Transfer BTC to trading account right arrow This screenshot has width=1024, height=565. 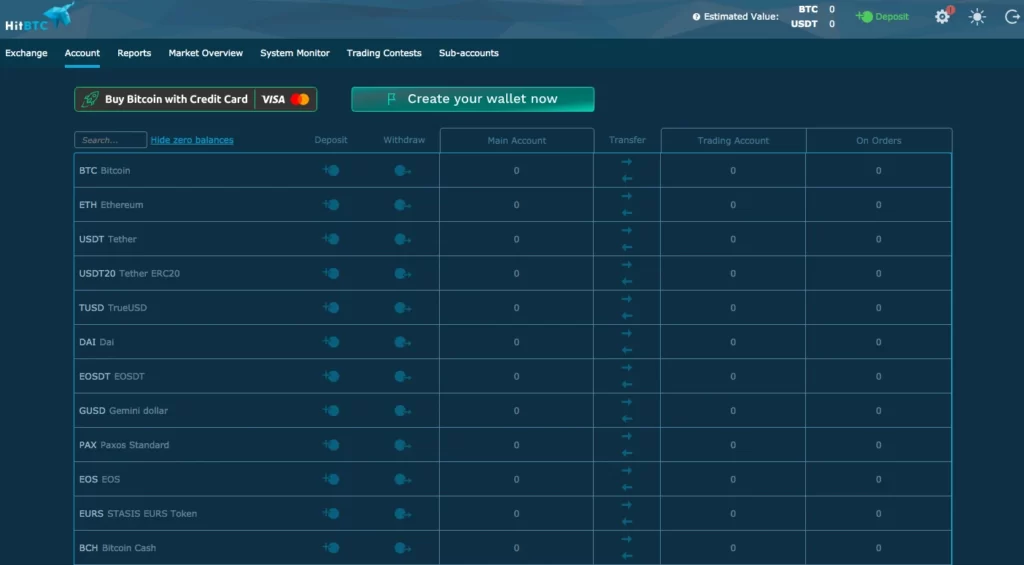[627, 162]
